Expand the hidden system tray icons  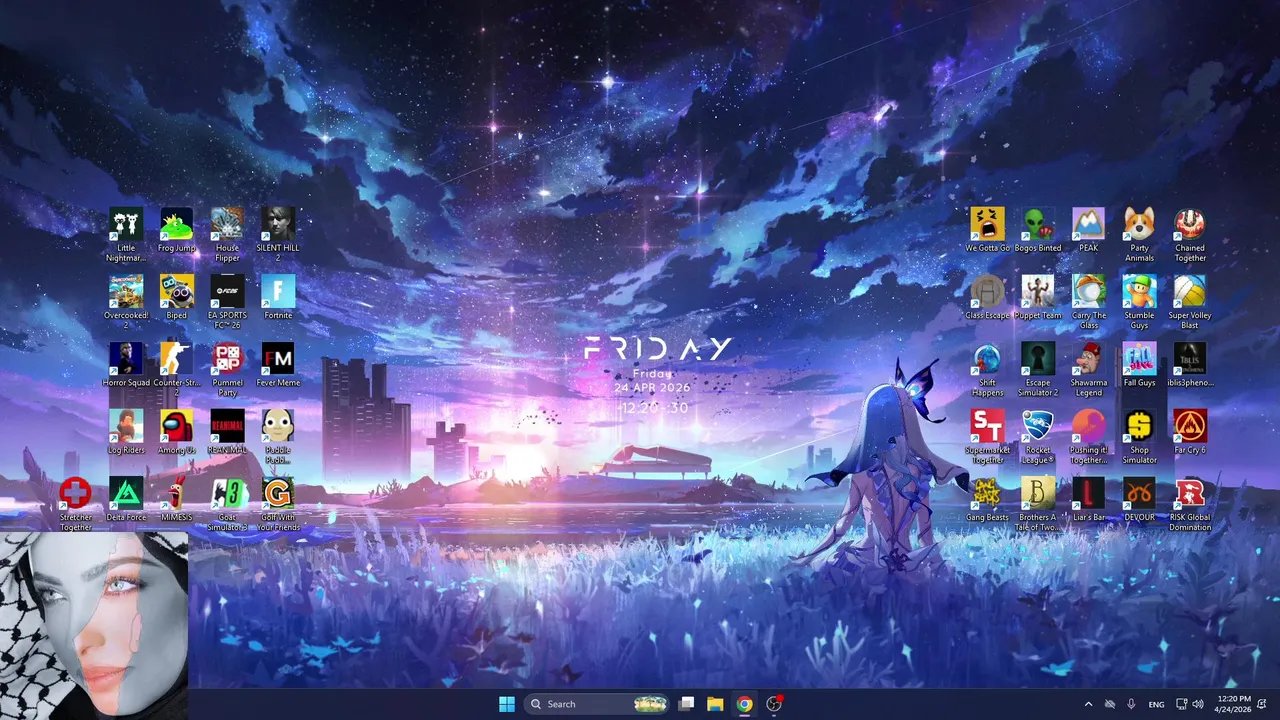click(1088, 704)
